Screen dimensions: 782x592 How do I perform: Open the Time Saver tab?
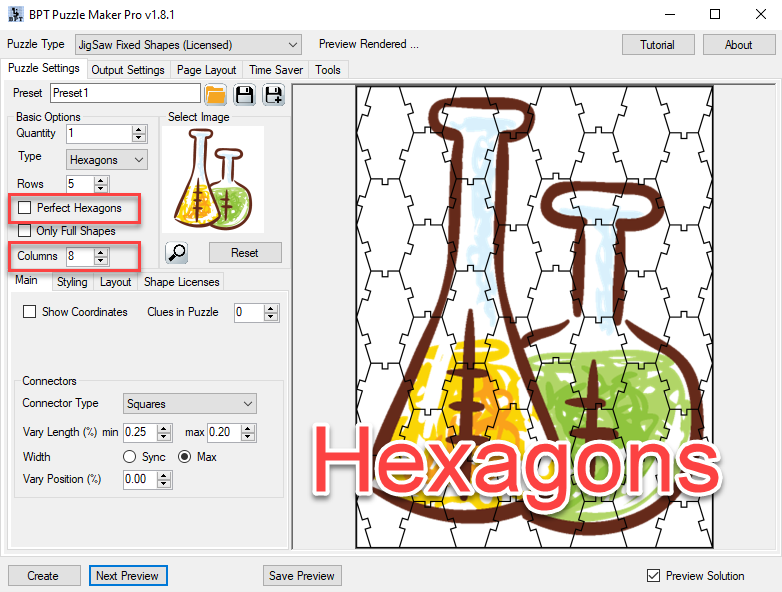tap(276, 70)
